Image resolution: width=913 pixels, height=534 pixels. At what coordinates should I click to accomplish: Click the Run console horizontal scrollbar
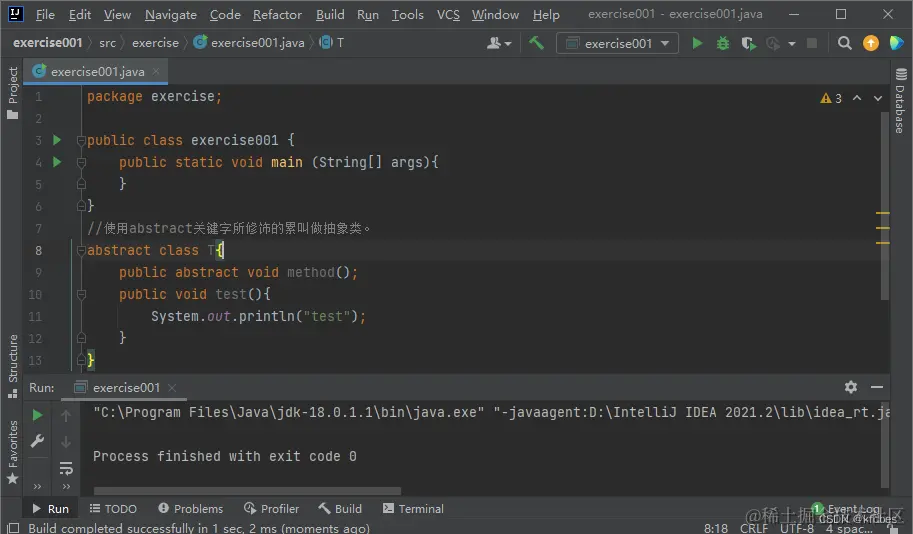[247, 491]
